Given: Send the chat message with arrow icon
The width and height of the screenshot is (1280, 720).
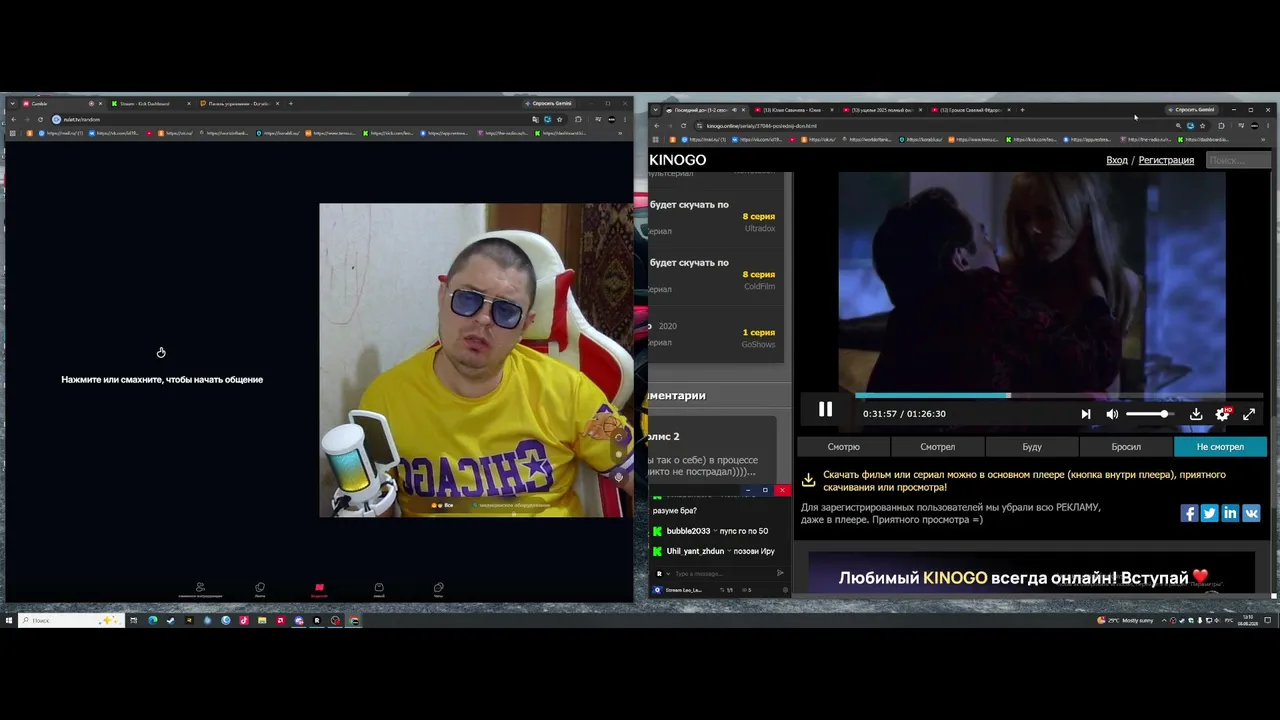Looking at the screenshot, I should click(781, 573).
